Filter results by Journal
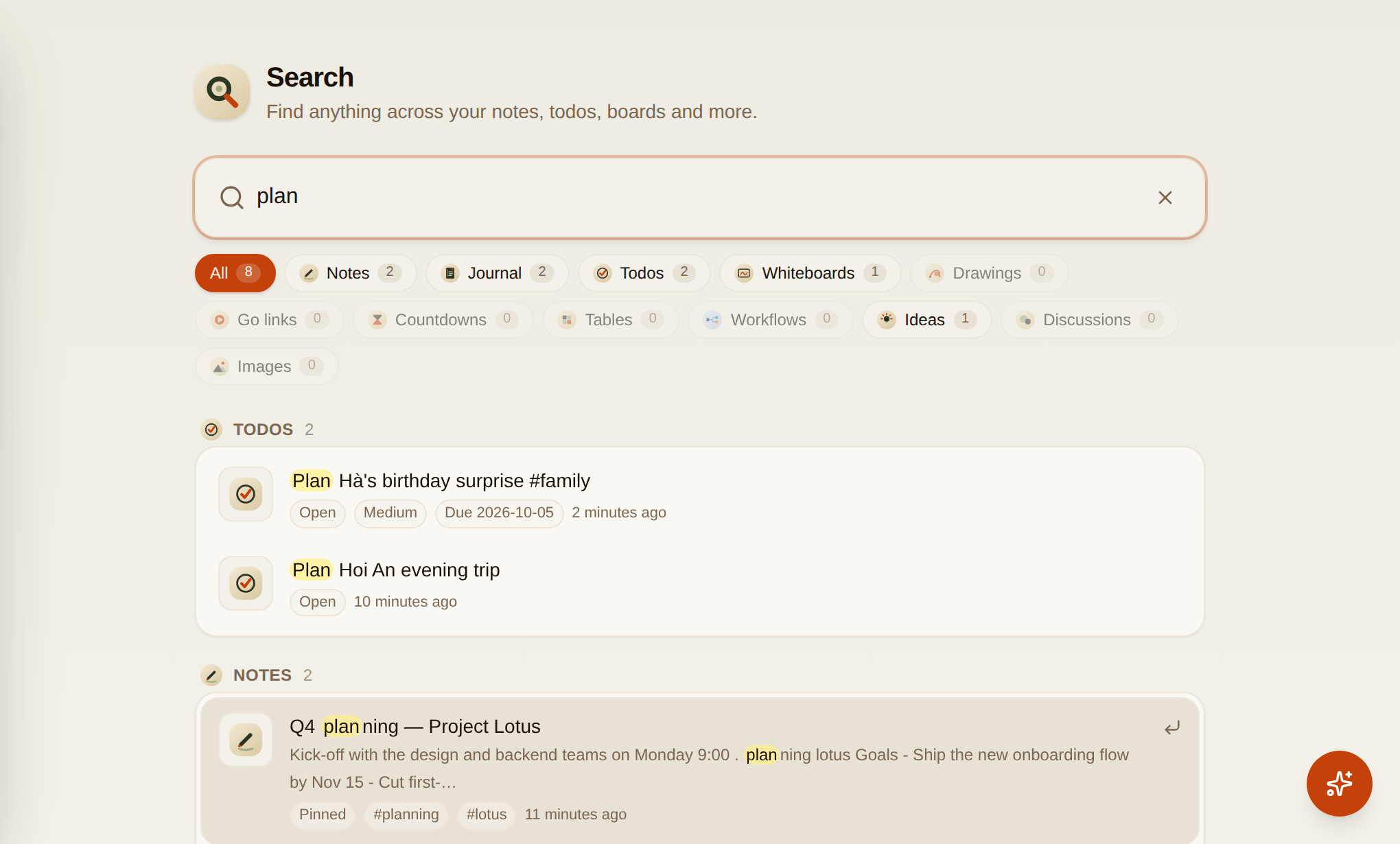This screenshot has height=844, width=1400. [498, 273]
